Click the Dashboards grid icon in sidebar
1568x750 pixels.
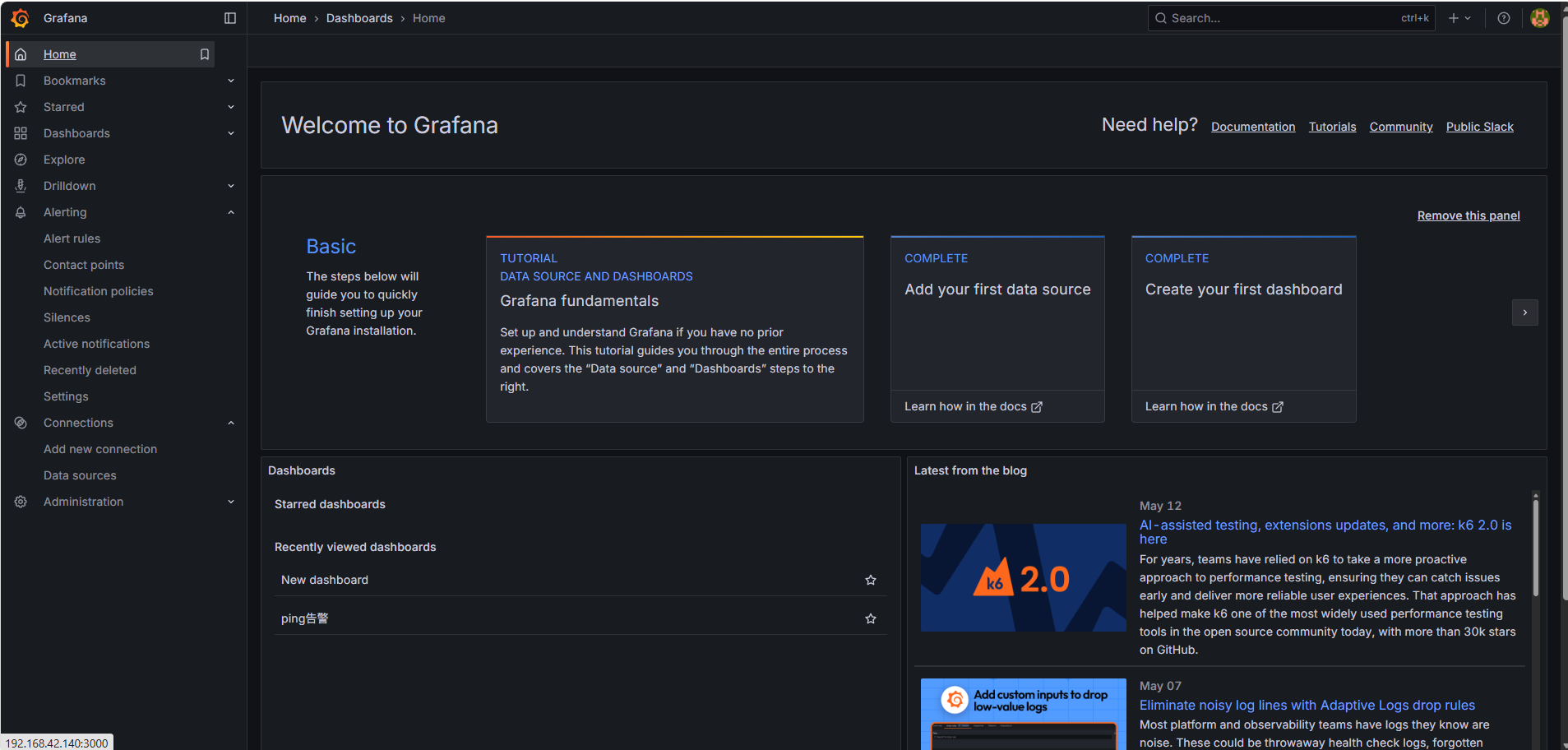click(21, 133)
